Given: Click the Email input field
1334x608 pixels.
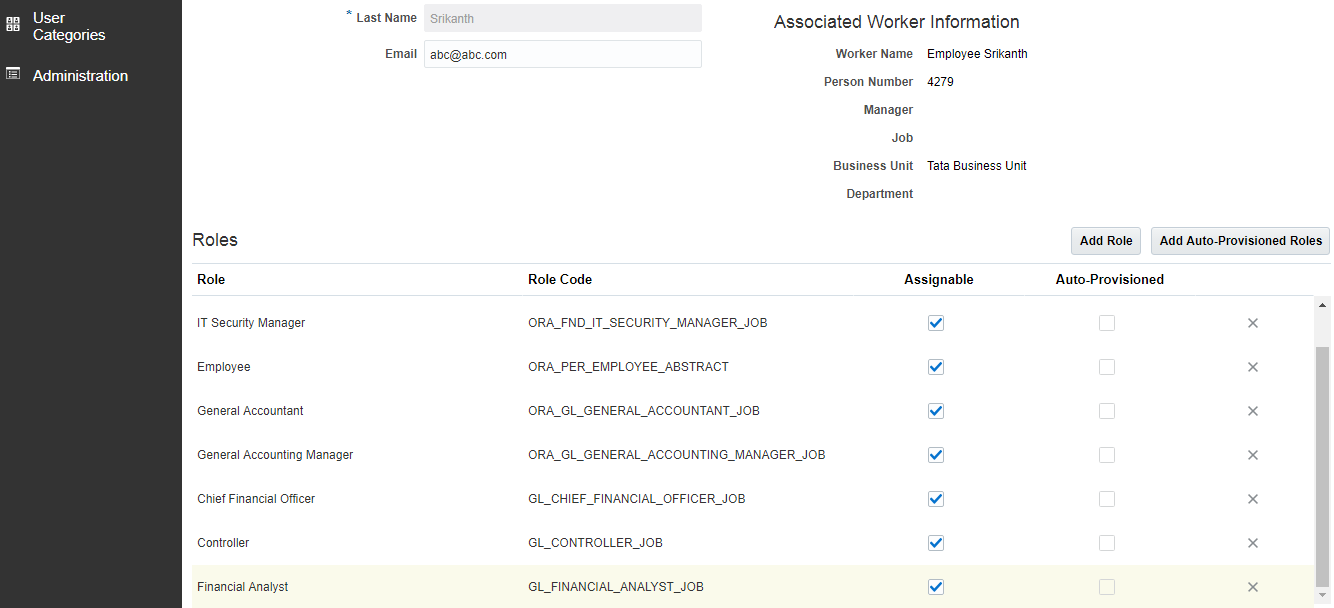Looking at the screenshot, I should [x=562, y=54].
